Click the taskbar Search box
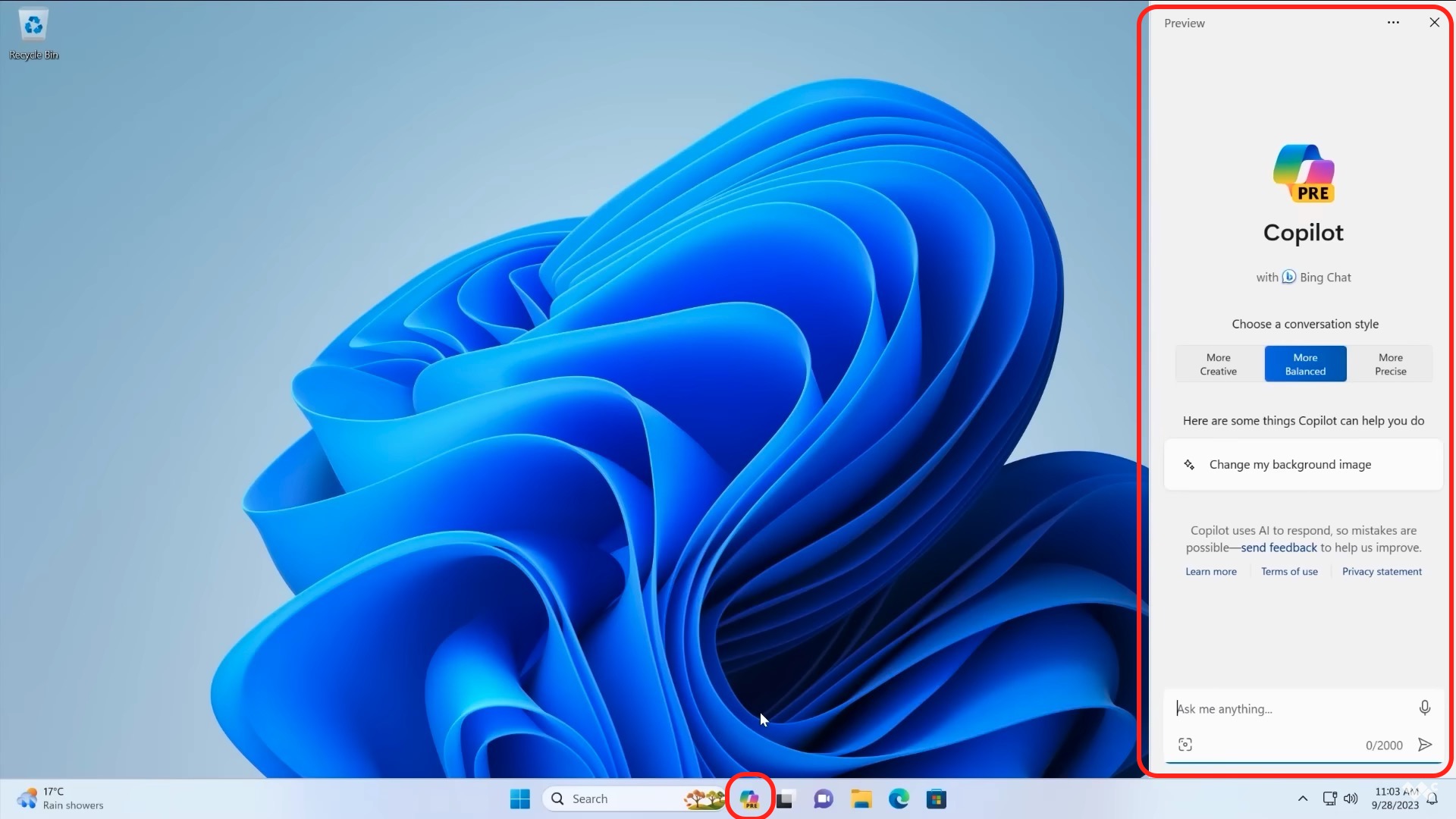 (635, 799)
